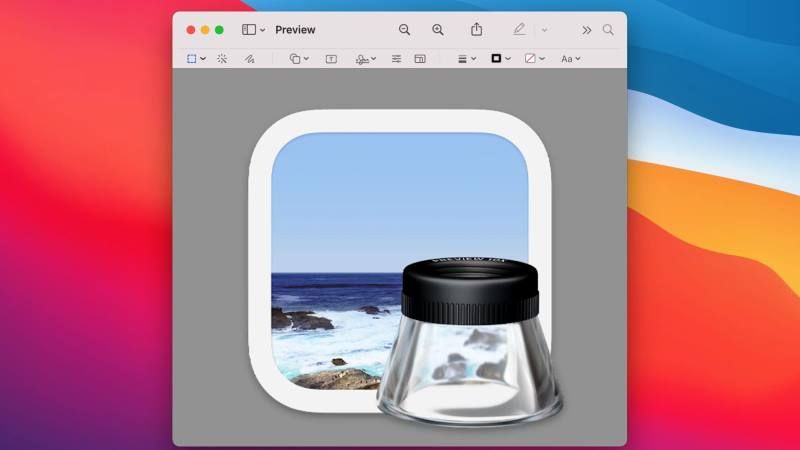
Task: Click the Preview window title text
Action: coord(295,30)
